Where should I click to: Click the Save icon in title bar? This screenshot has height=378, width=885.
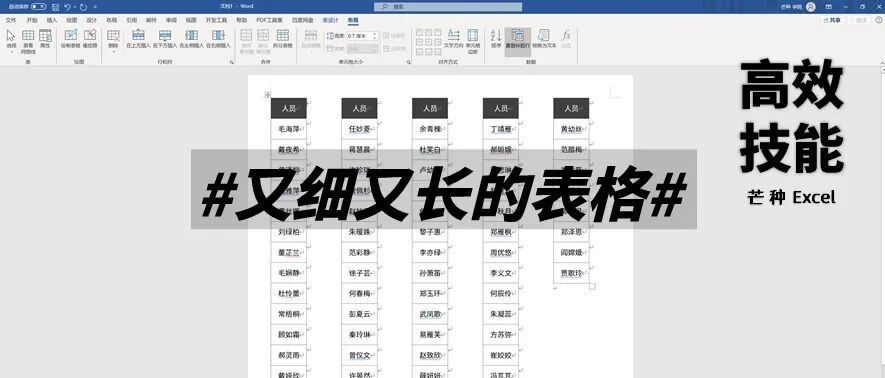click(55, 7)
